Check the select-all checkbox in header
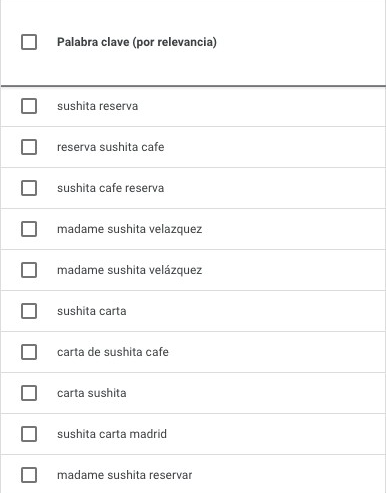386x493 pixels. coord(29,42)
